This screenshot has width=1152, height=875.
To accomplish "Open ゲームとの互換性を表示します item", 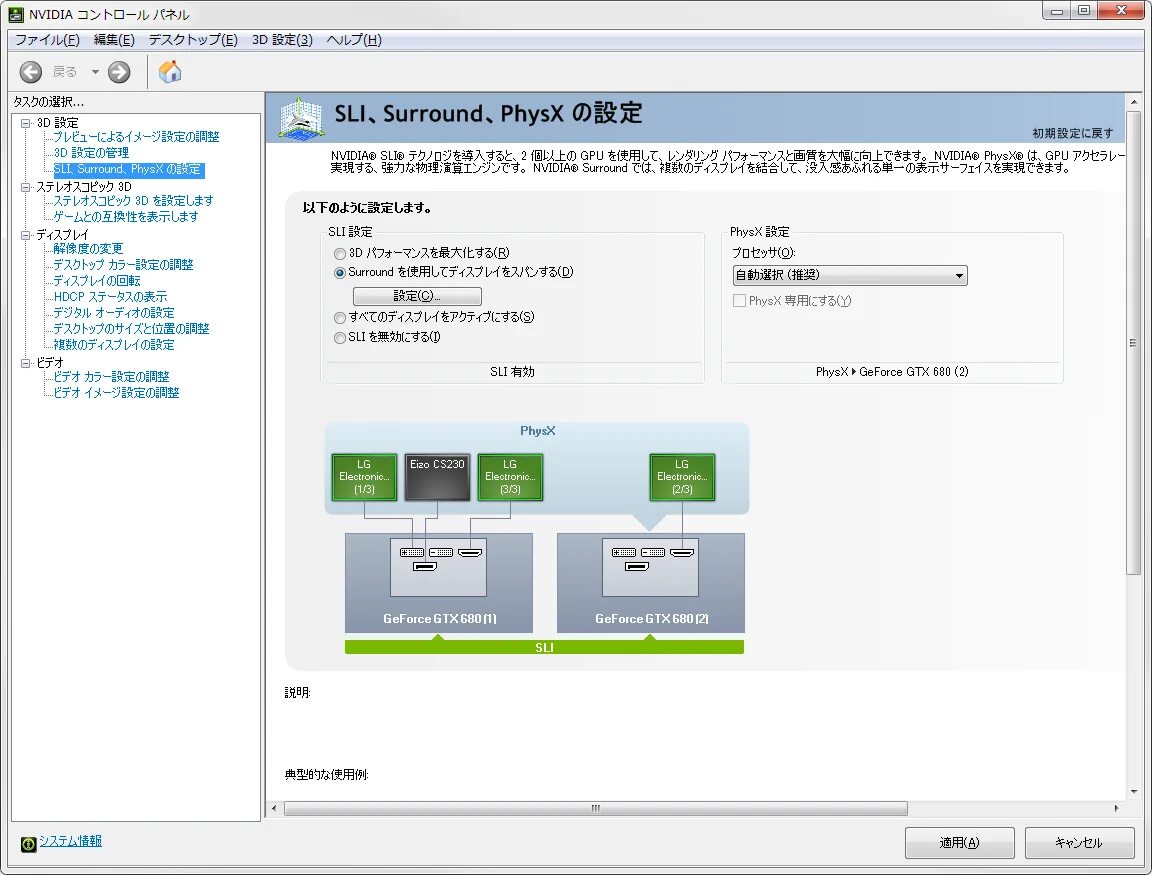I will point(126,217).
